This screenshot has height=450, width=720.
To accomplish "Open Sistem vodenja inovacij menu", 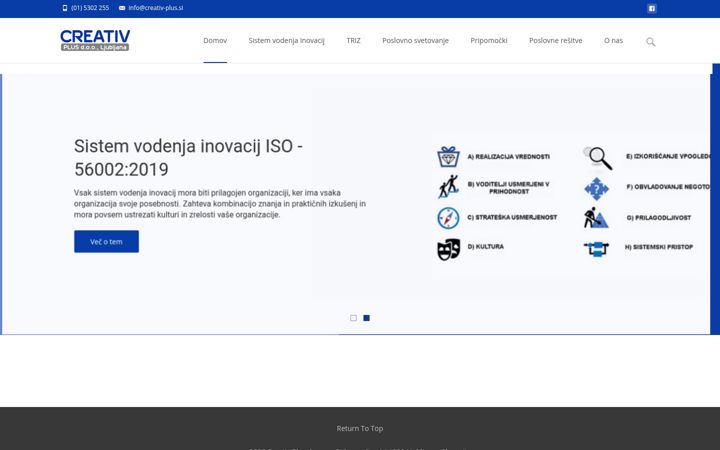I will click(x=287, y=40).
